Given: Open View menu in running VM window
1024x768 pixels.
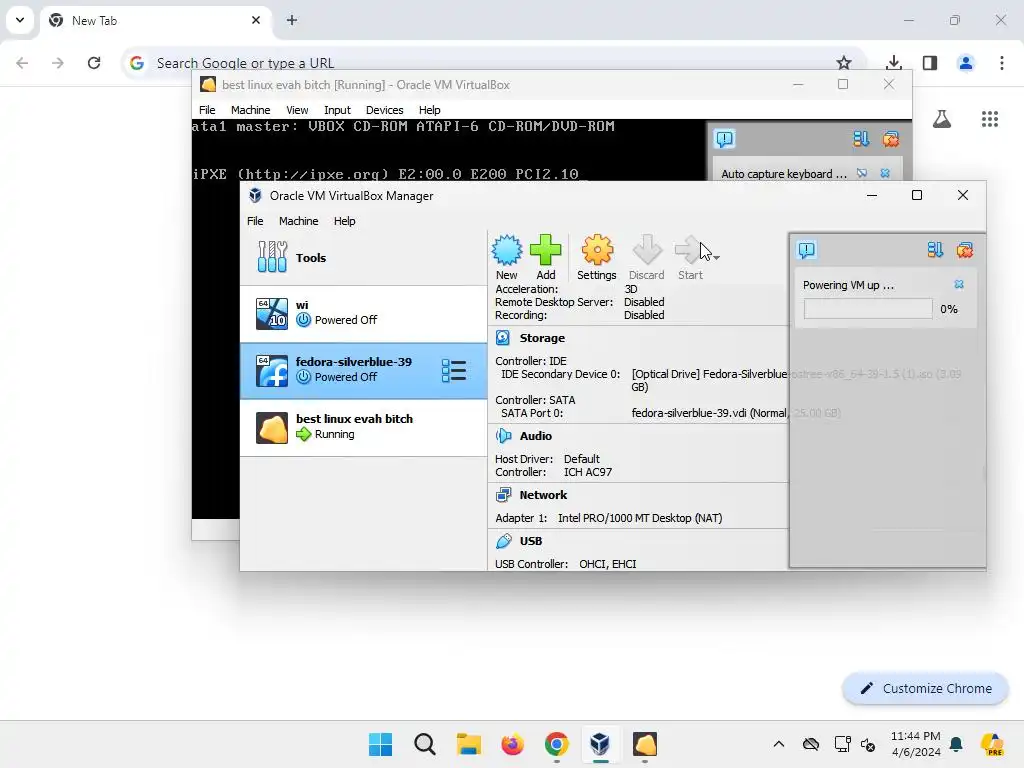Looking at the screenshot, I should click(297, 110).
